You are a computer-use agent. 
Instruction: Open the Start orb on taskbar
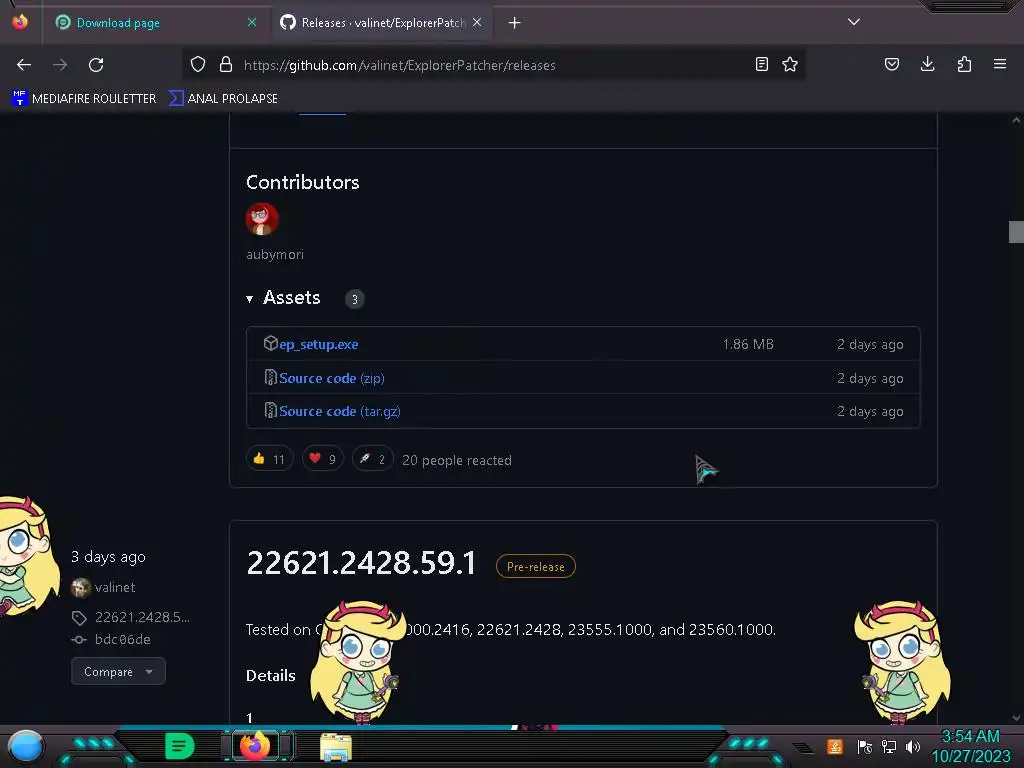pos(26,746)
